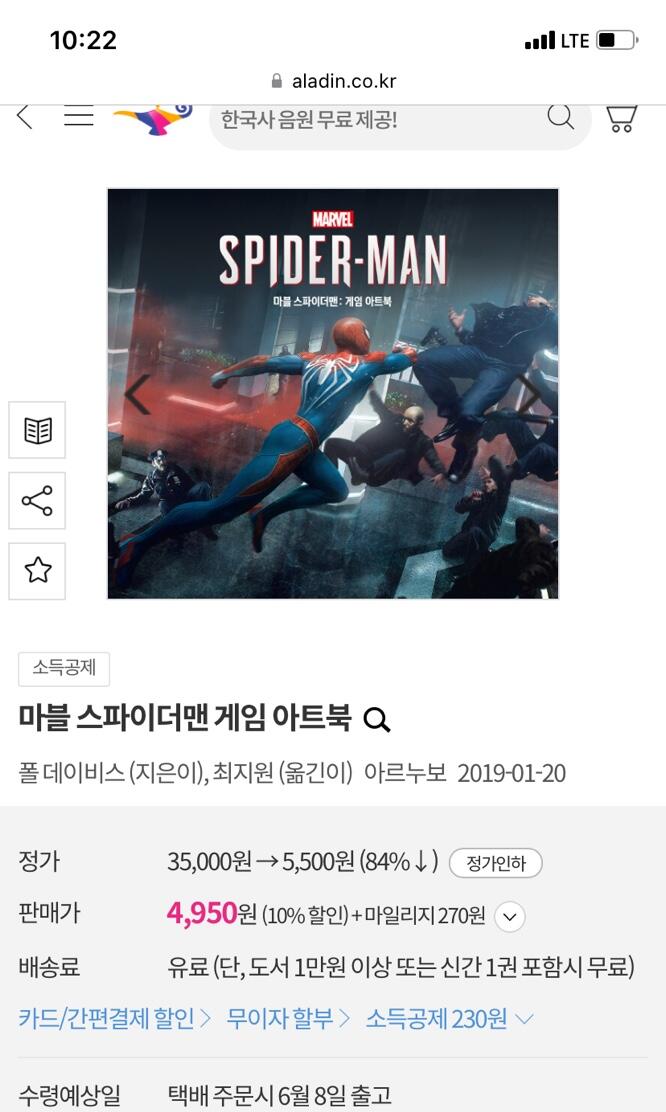Click magnifier next to book title

coord(377,720)
